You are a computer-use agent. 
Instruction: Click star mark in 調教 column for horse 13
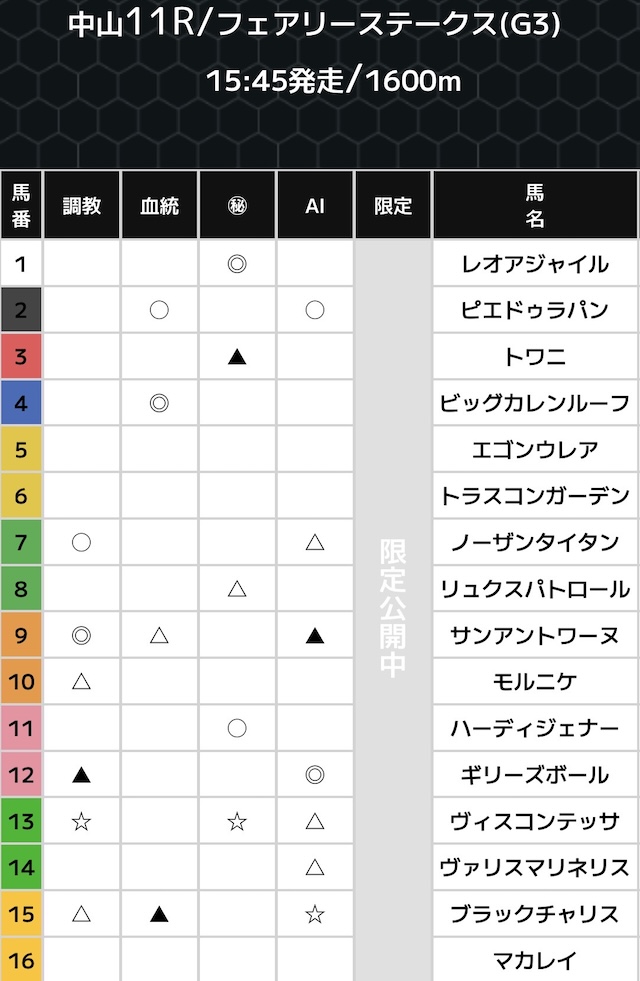point(82,821)
